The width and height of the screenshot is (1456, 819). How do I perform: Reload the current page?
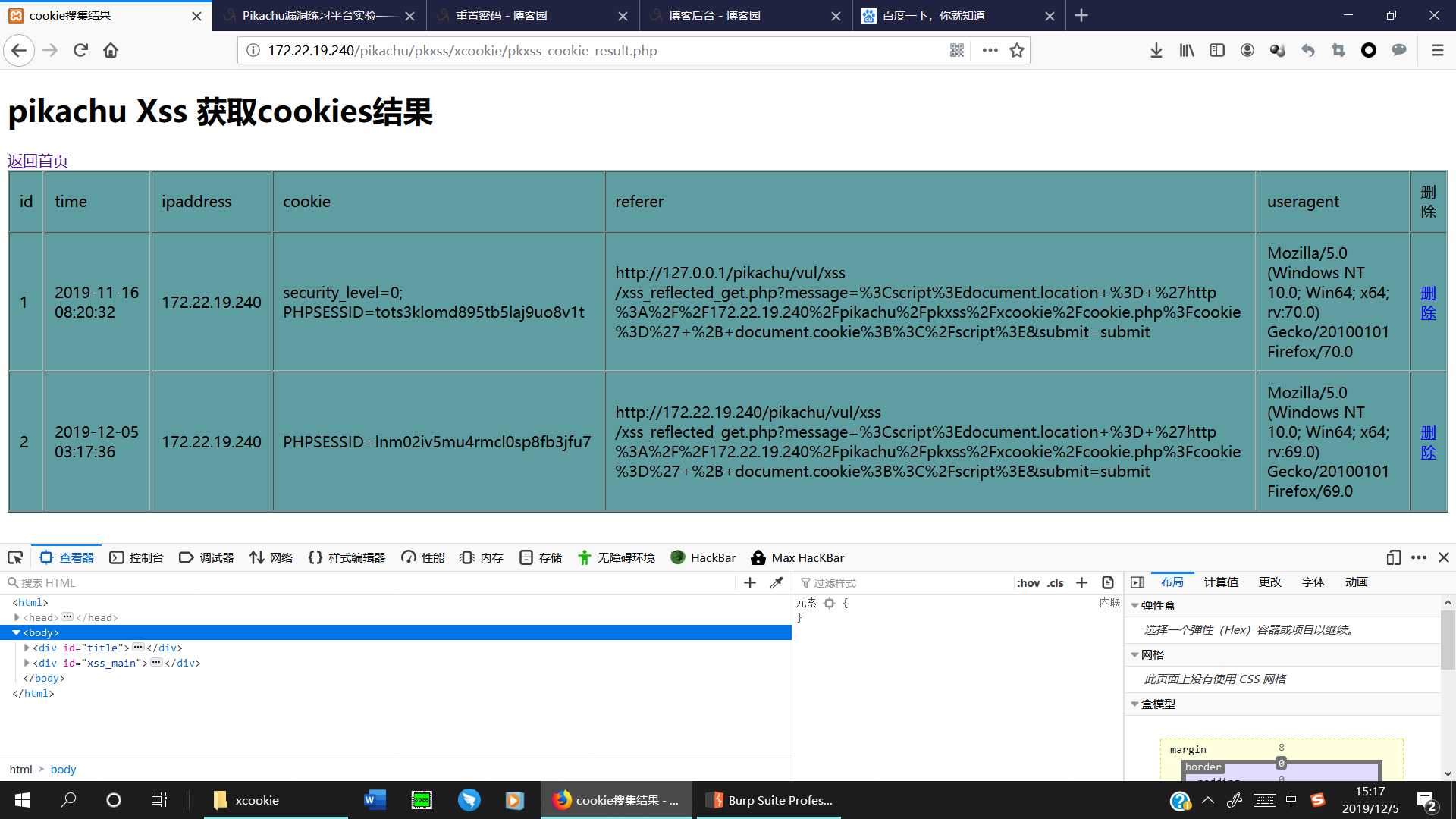pyautogui.click(x=80, y=51)
